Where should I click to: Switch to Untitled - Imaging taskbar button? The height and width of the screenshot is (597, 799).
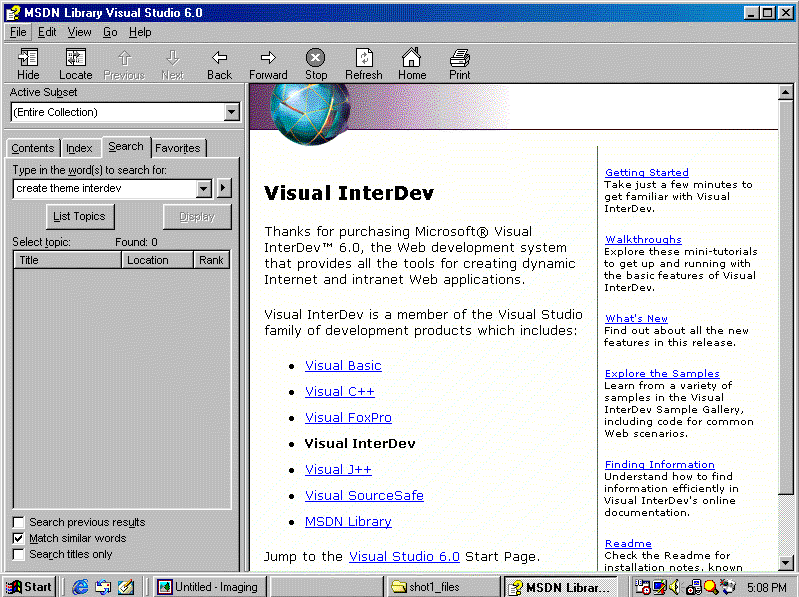click(x=210, y=587)
